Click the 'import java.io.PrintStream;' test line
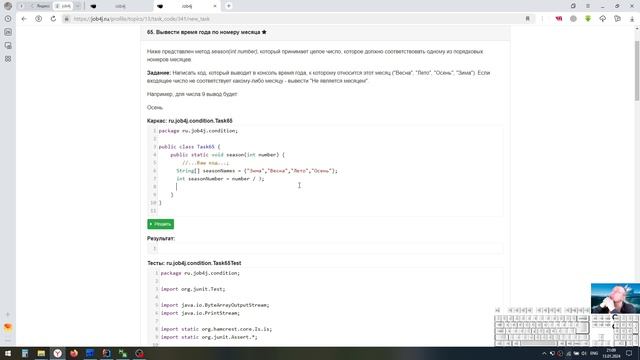The image size is (640, 360). coord(200,313)
